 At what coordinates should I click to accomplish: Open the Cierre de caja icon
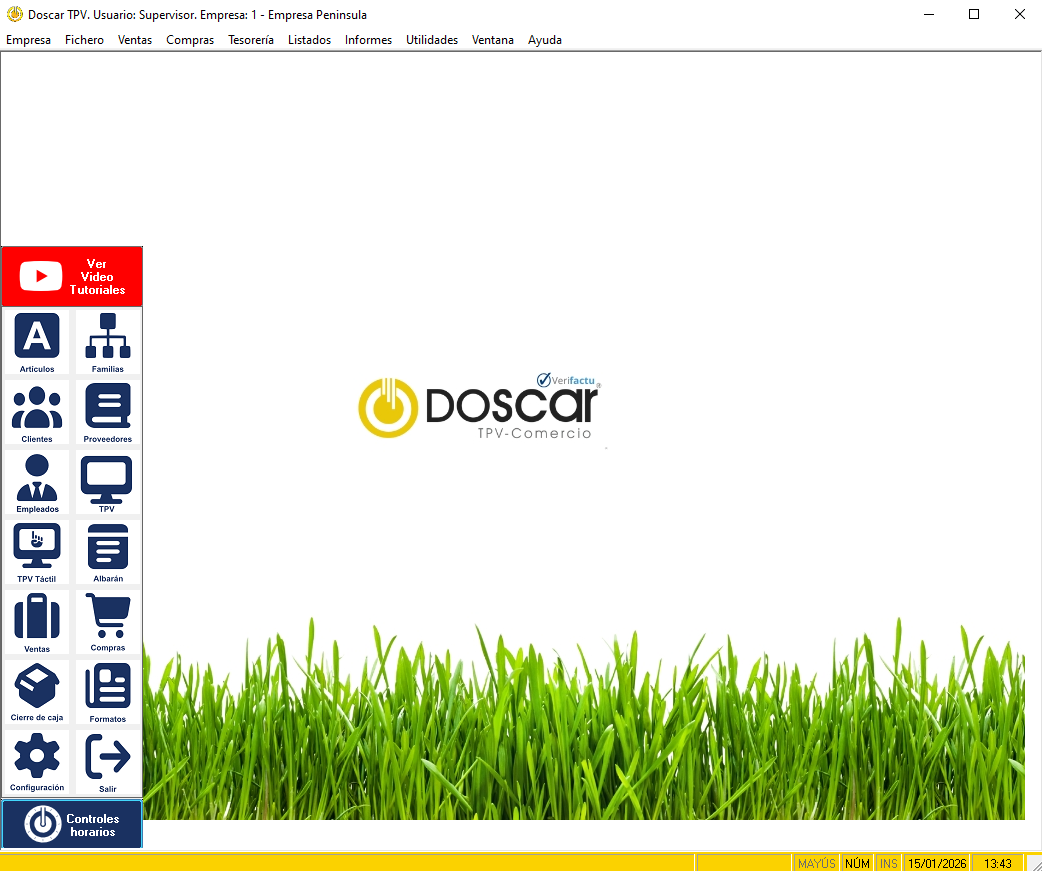tap(37, 688)
